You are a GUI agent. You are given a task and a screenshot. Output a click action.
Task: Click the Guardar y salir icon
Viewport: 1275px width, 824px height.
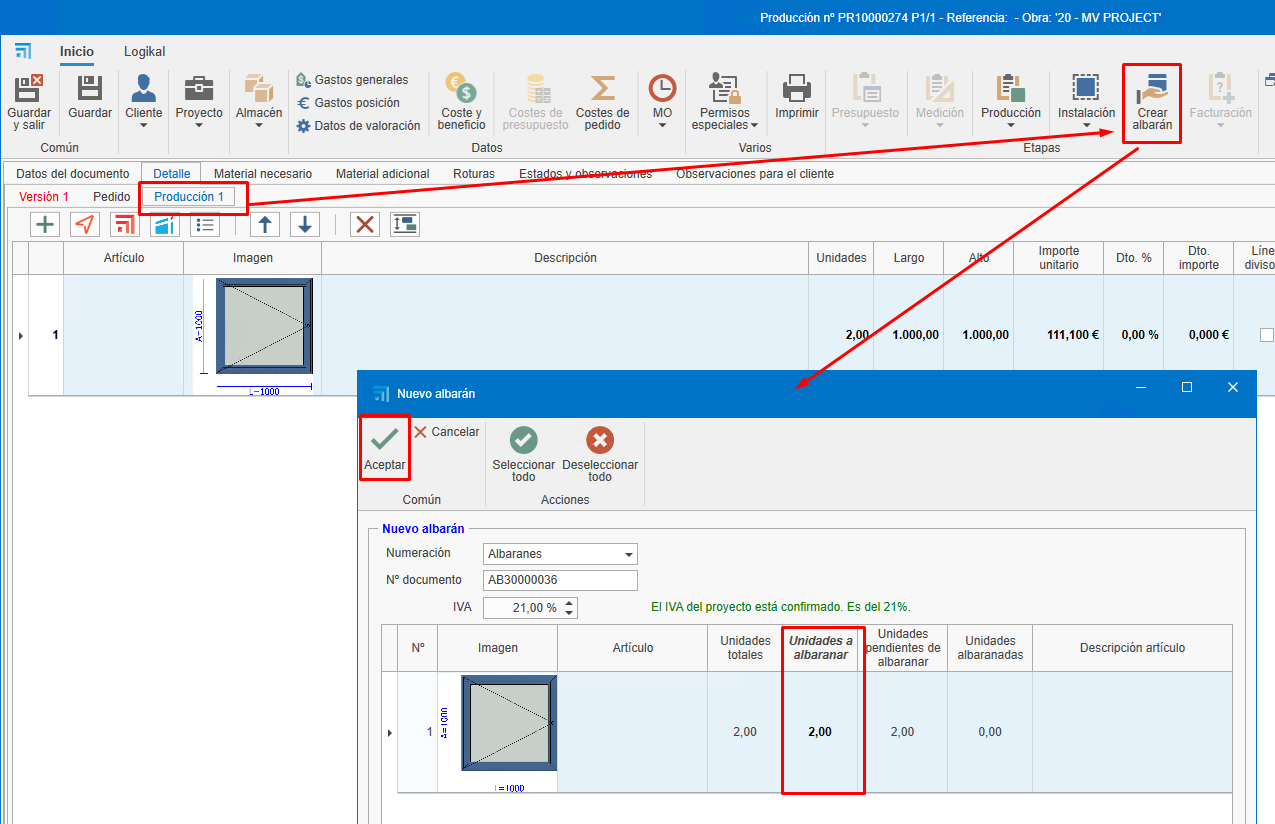click(29, 88)
